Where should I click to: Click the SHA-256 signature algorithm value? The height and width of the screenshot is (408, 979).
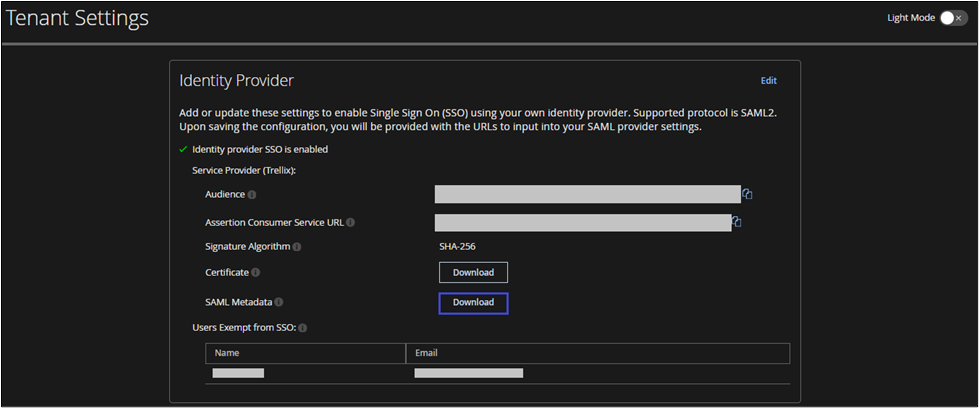[x=455, y=246]
